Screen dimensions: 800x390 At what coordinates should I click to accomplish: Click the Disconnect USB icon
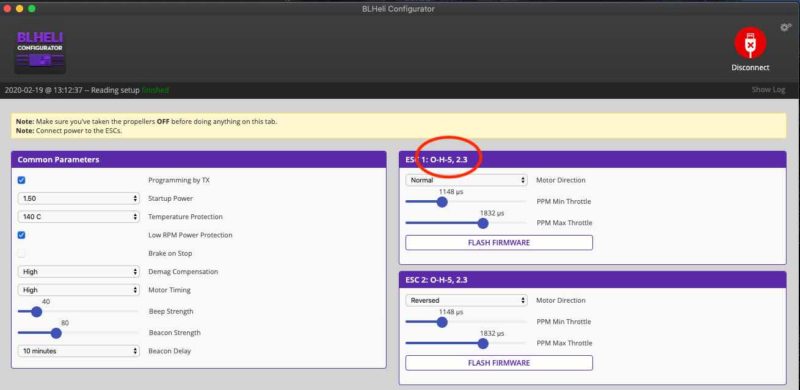click(x=750, y=43)
